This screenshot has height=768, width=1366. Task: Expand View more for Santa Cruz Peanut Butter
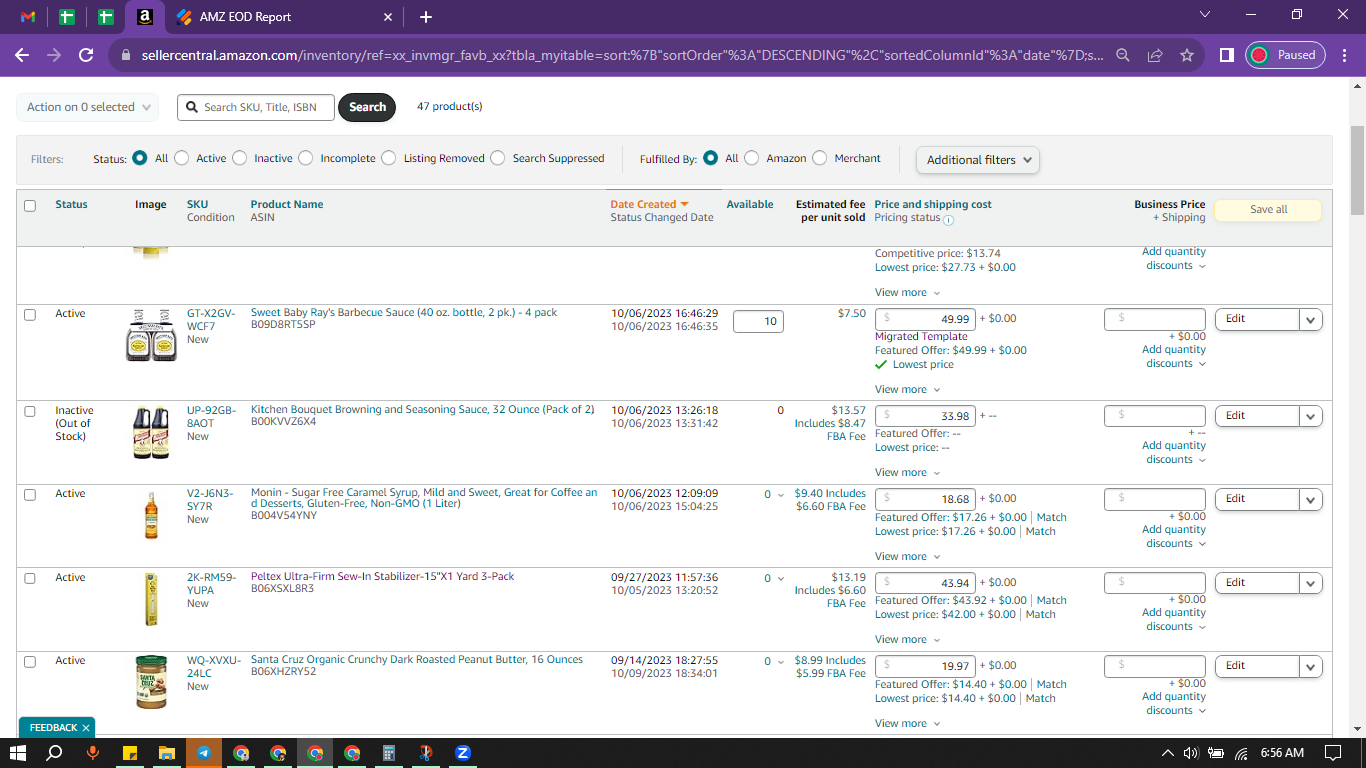point(907,724)
